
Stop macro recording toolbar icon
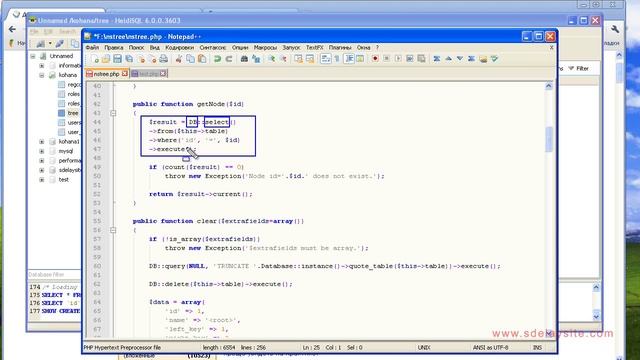(387, 59)
